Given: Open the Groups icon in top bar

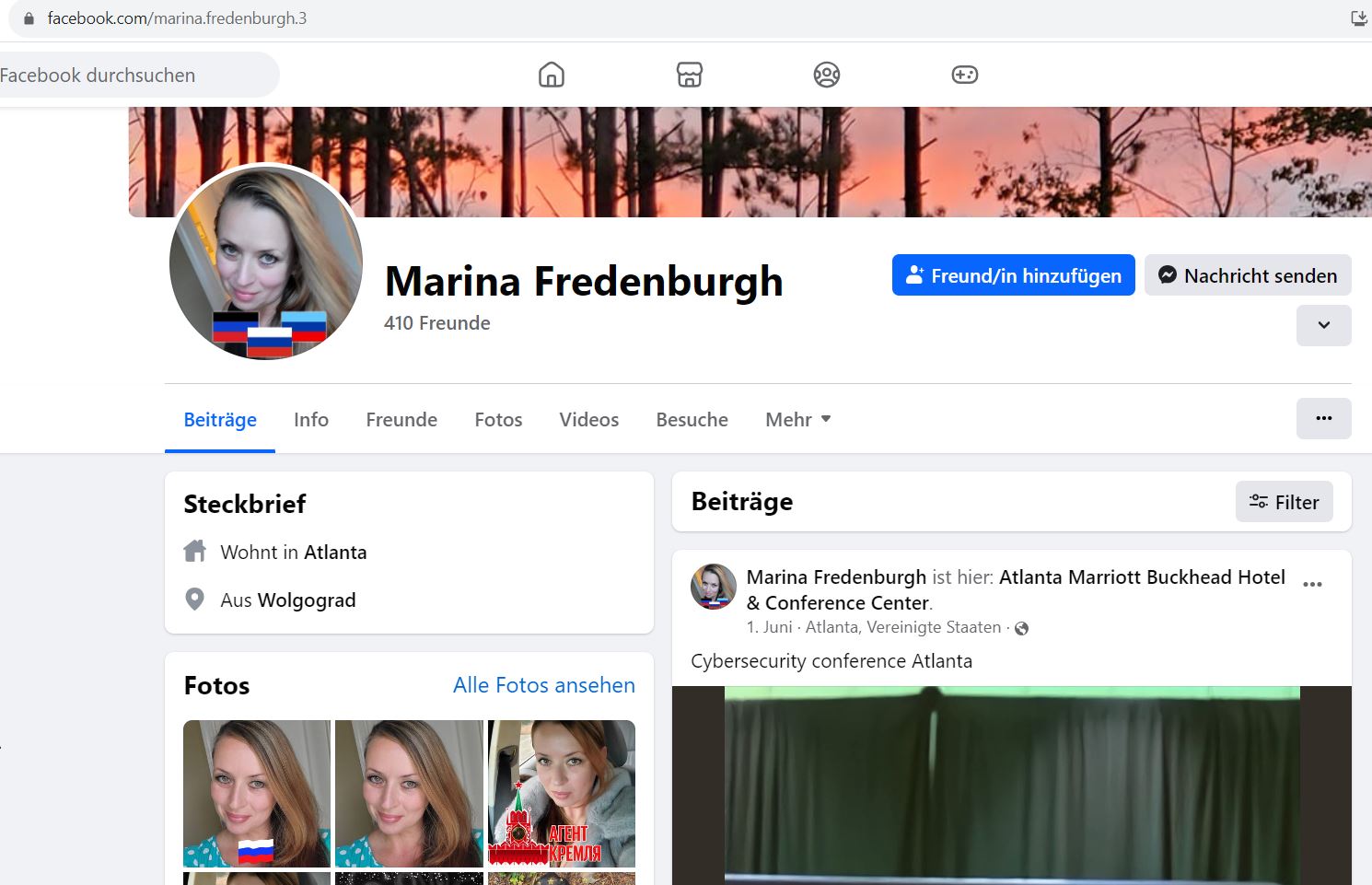Looking at the screenshot, I should click(827, 75).
